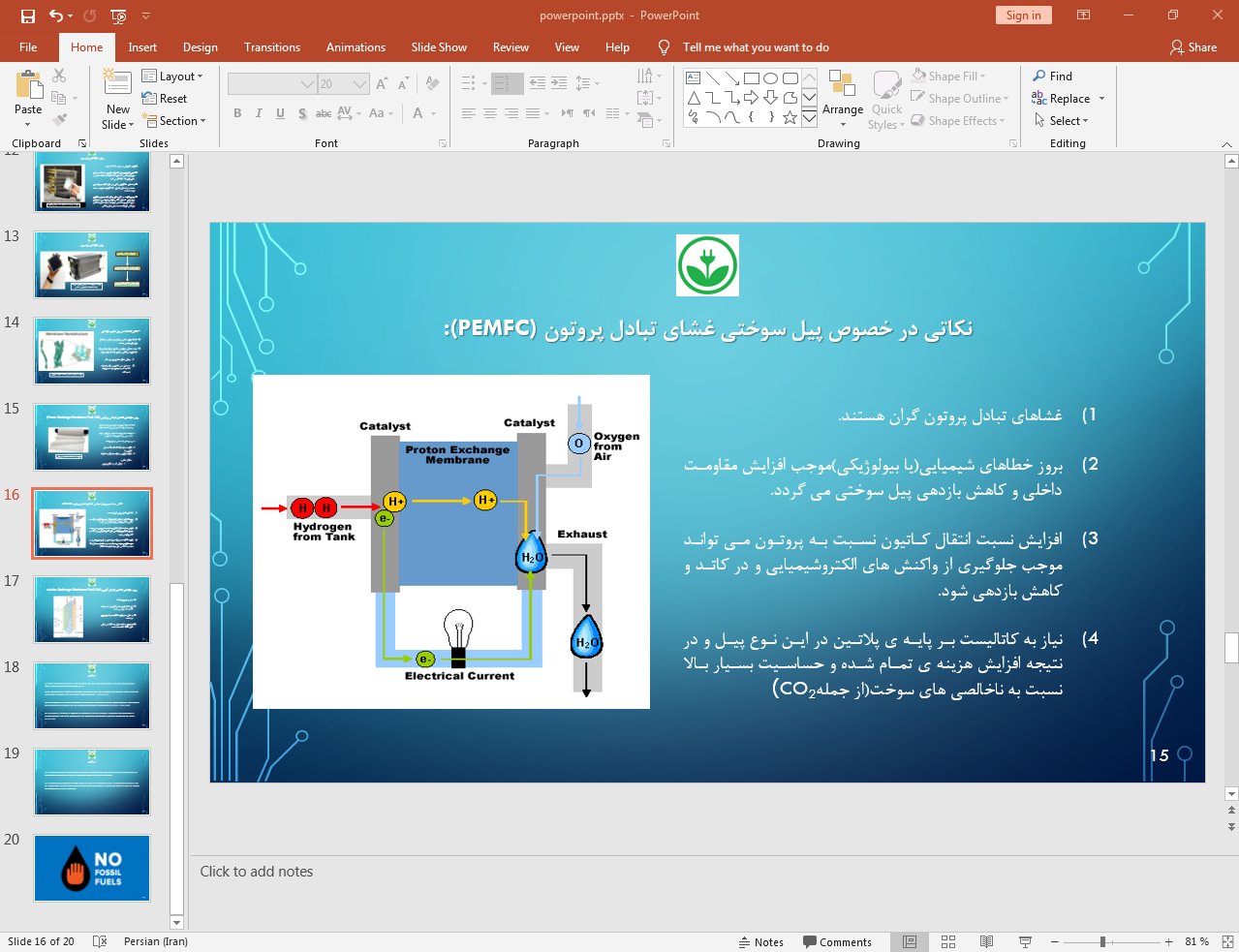The width and height of the screenshot is (1239, 952).
Task: Select the oval shape in gallery
Action: [770, 77]
